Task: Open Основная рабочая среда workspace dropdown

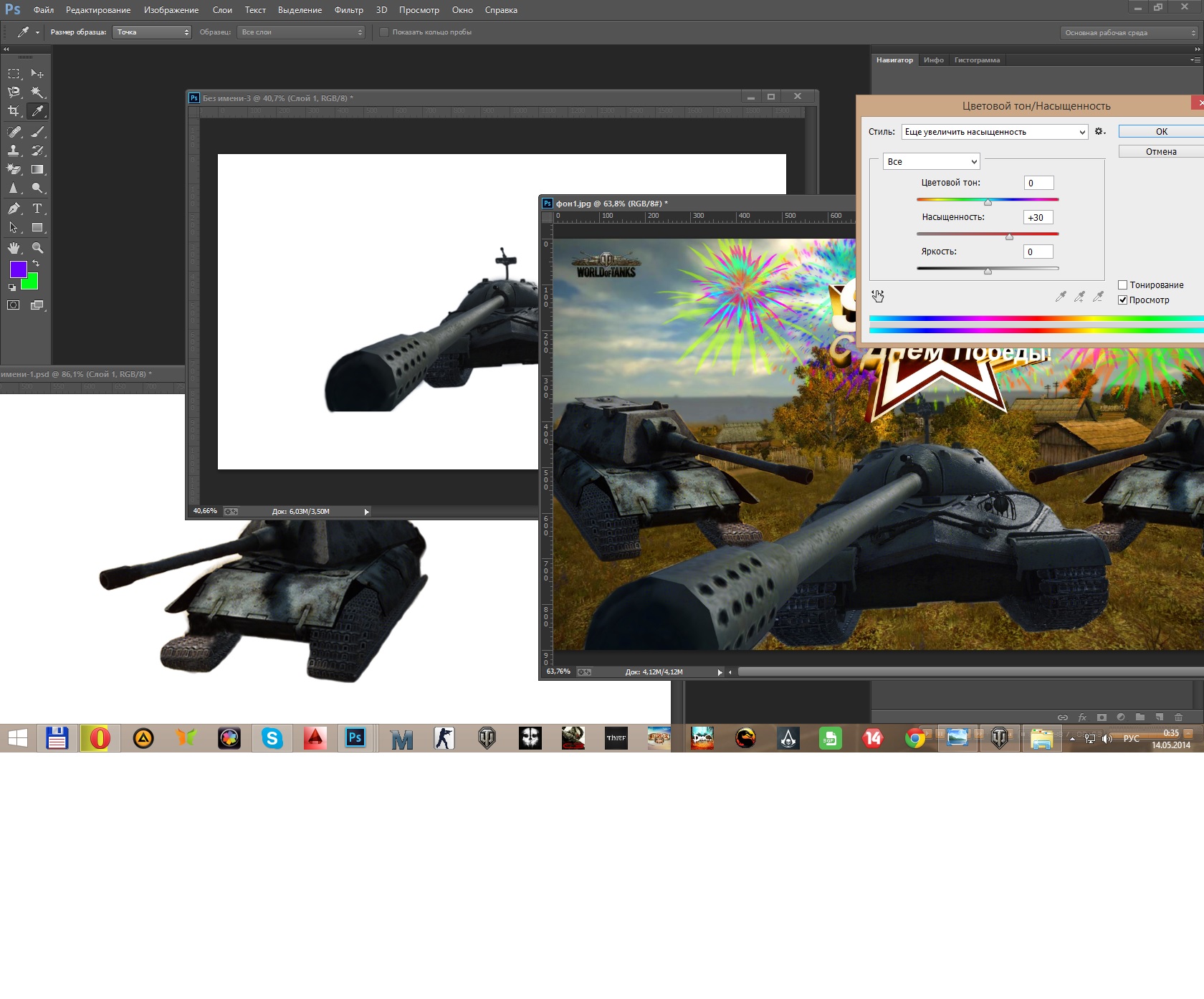Action: point(1129,33)
